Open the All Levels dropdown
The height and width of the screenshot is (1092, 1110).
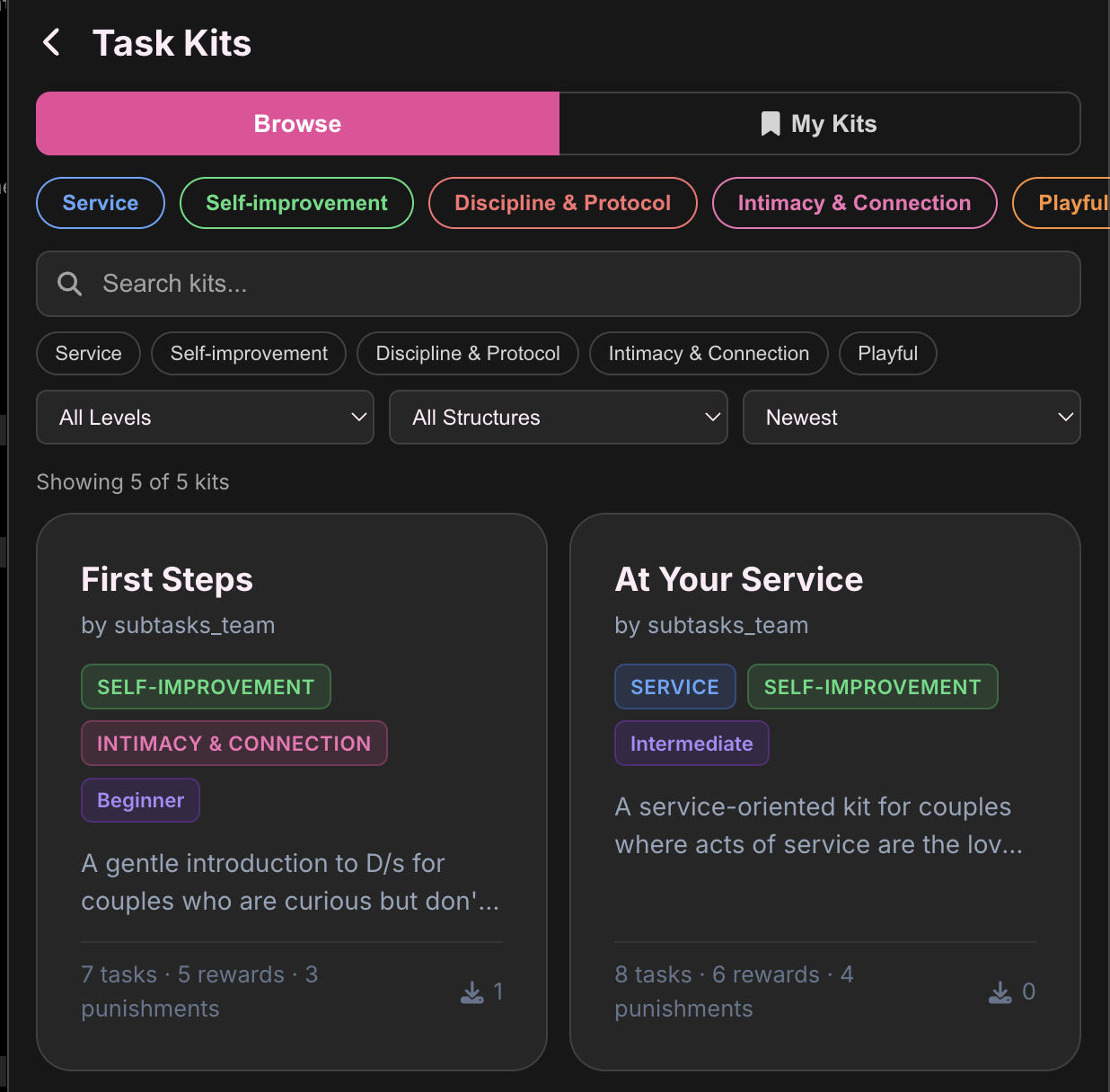coord(205,417)
